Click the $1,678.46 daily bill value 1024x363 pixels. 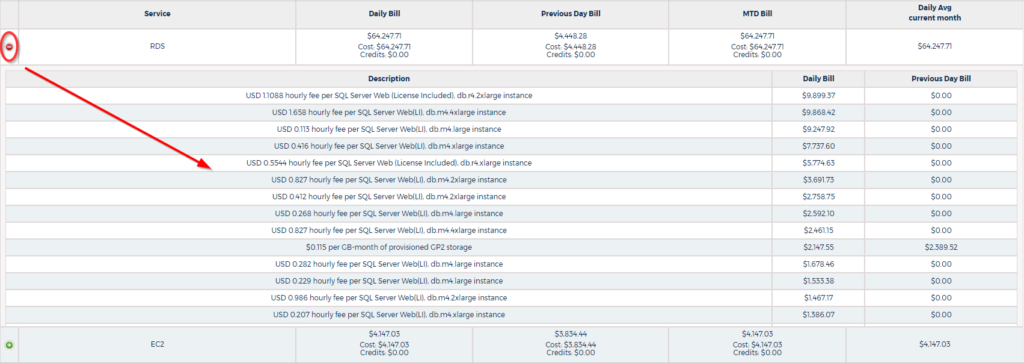(818, 264)
